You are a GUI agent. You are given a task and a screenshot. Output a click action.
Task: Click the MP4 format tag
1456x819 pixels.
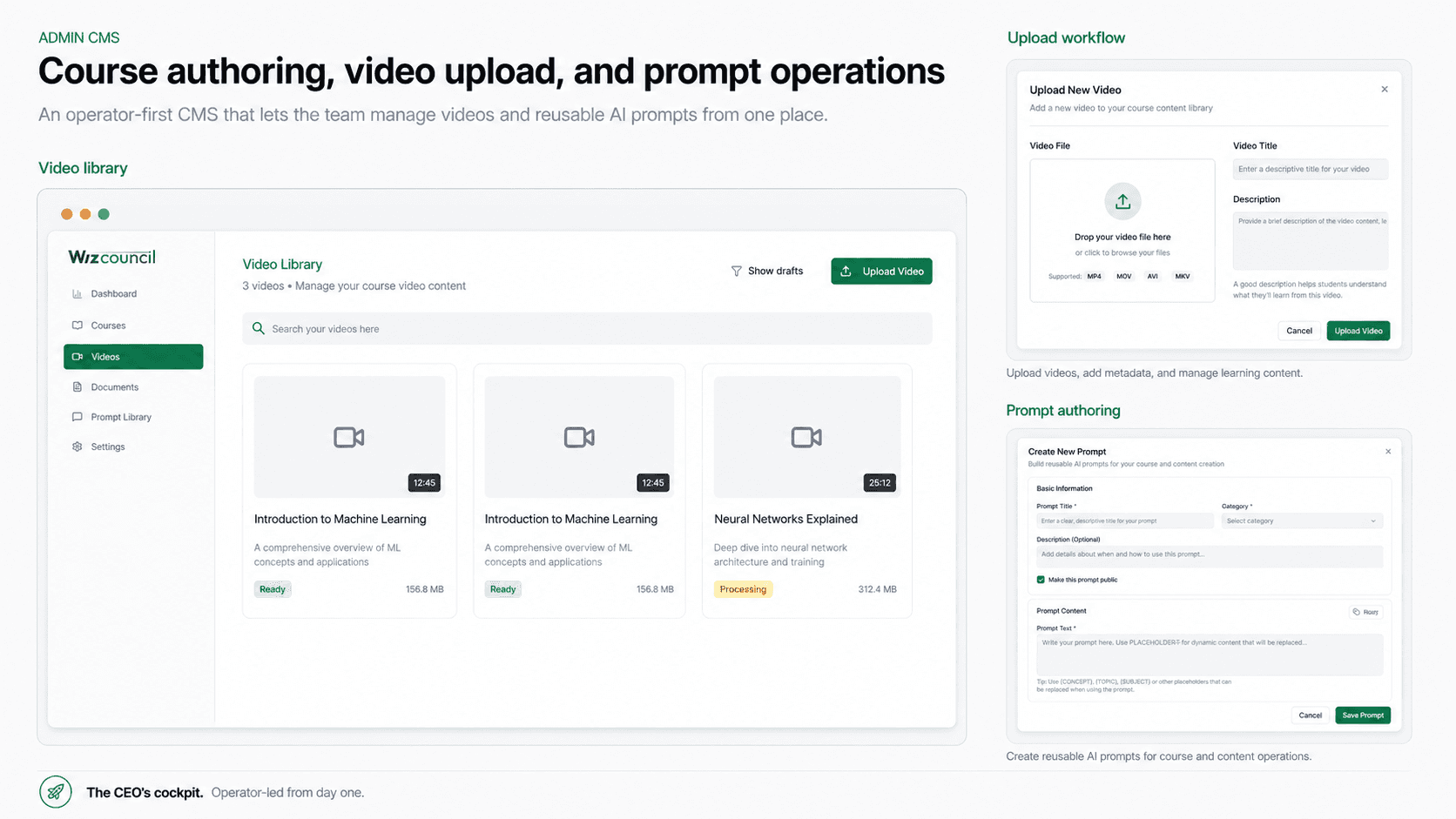[x=1094, y=277]
